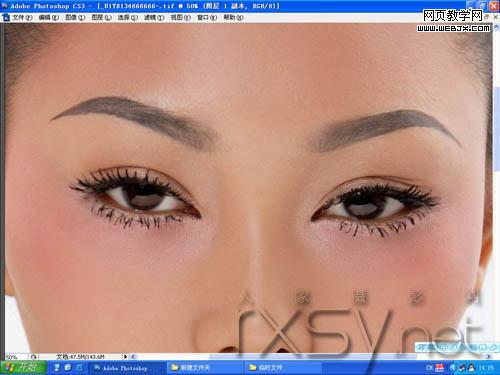Screen dimensions: 500x375
Task: Click the taskbar clock
Action: click(486, 368)
